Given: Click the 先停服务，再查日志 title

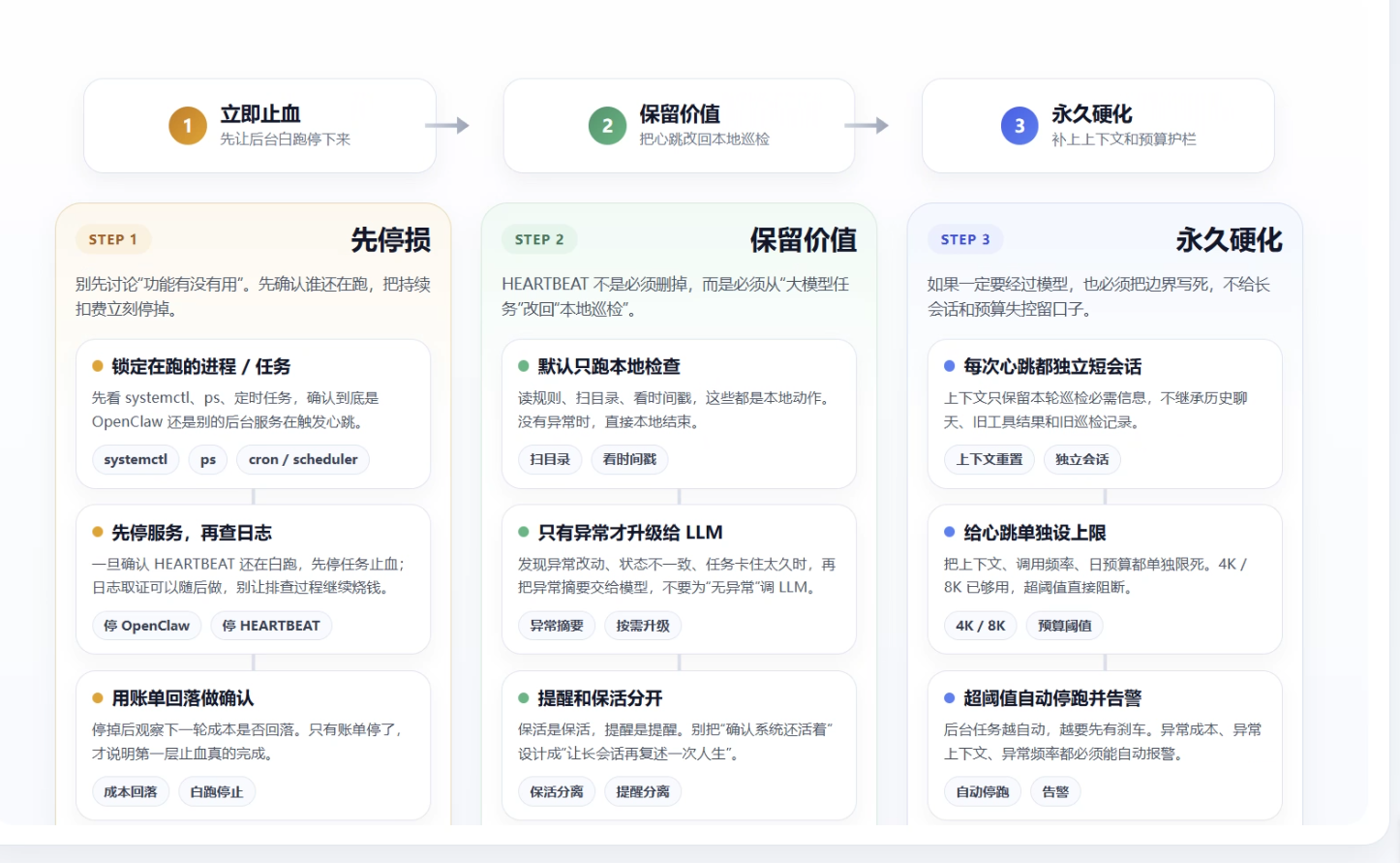Looking at the screenshot, I should coord(192,533).
